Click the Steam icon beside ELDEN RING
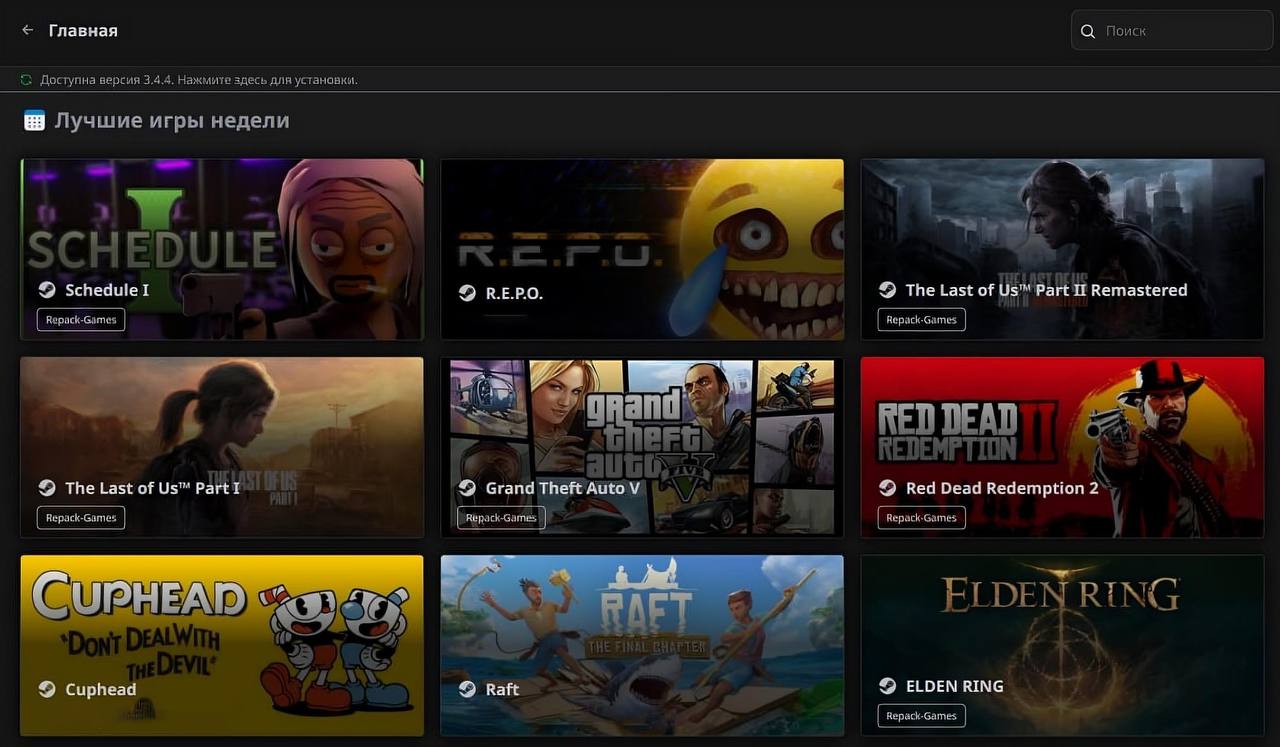This screenshot has height=747, width=1280. pos(887,686)
